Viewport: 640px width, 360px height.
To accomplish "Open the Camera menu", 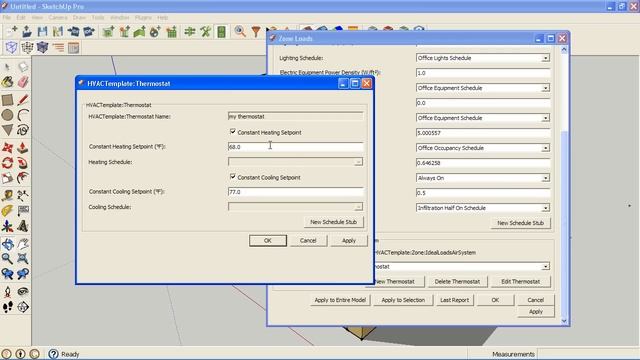I will point(58,18).
